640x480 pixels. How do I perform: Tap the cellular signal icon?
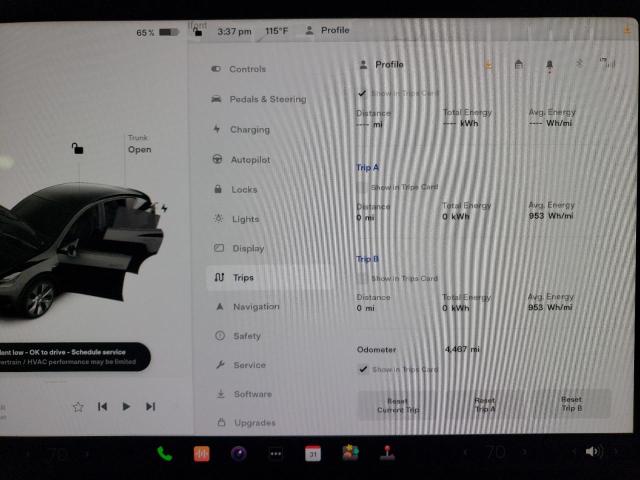point(607,62)
